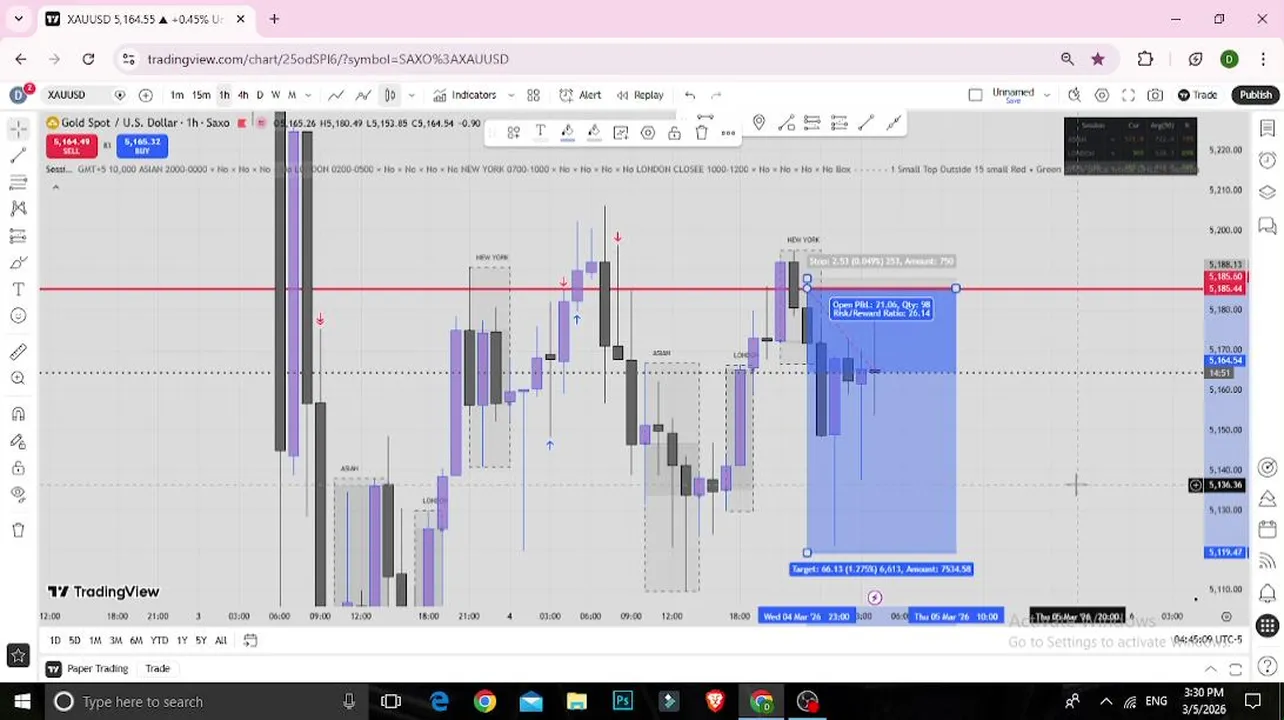Create an Alert

pyautogui.click(x=580, y=95)
